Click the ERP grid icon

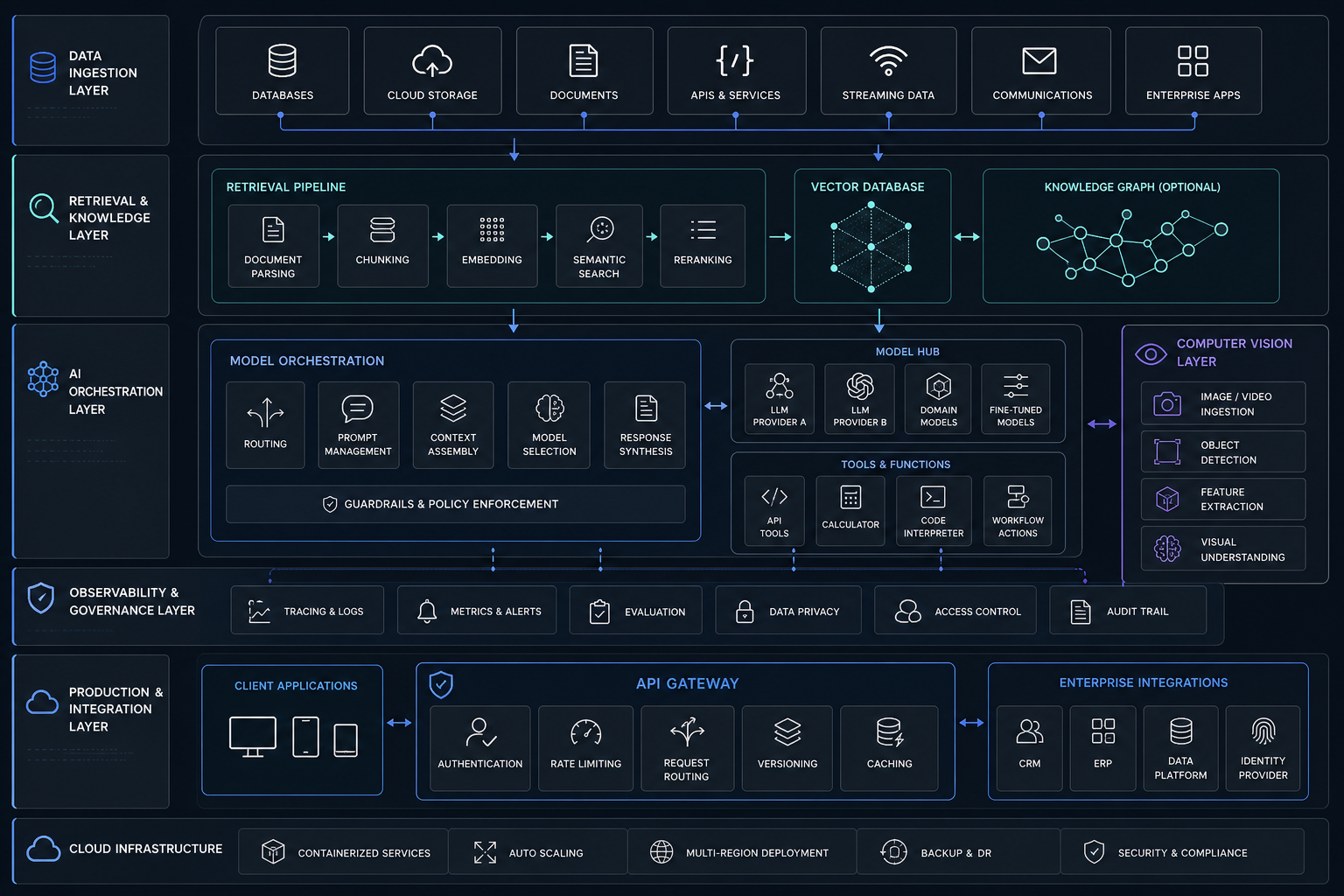1103,731
